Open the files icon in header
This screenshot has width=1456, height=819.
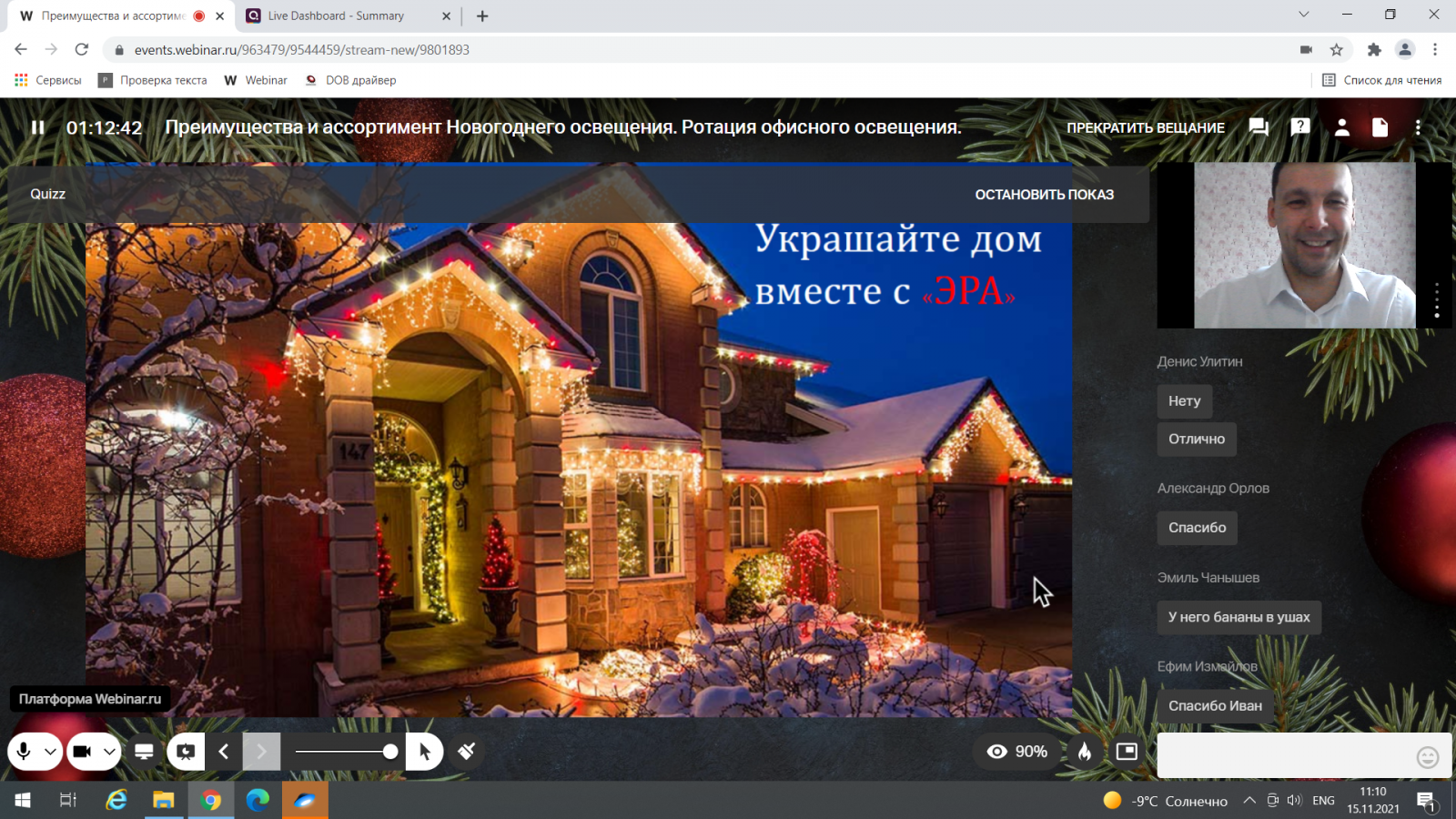click(x=1380, y=127)
